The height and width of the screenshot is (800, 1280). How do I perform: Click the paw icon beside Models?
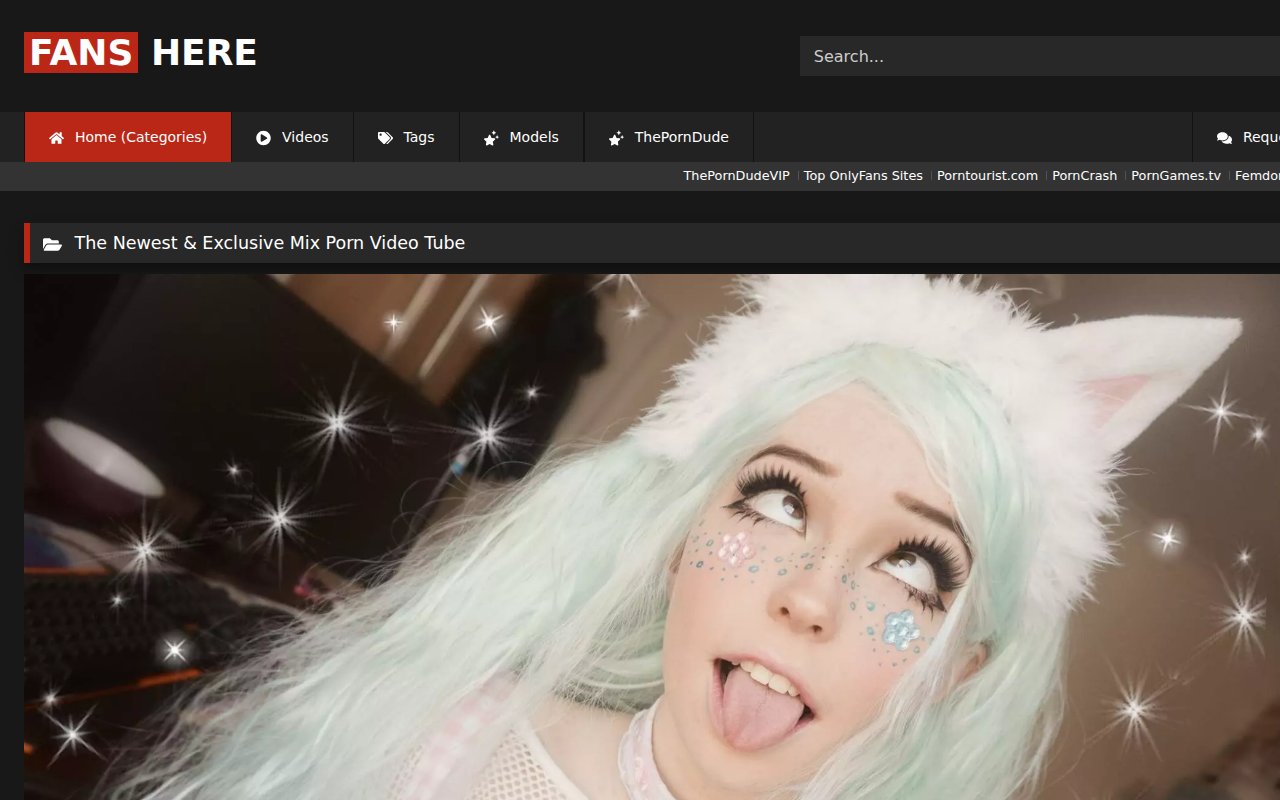[491, 136]
